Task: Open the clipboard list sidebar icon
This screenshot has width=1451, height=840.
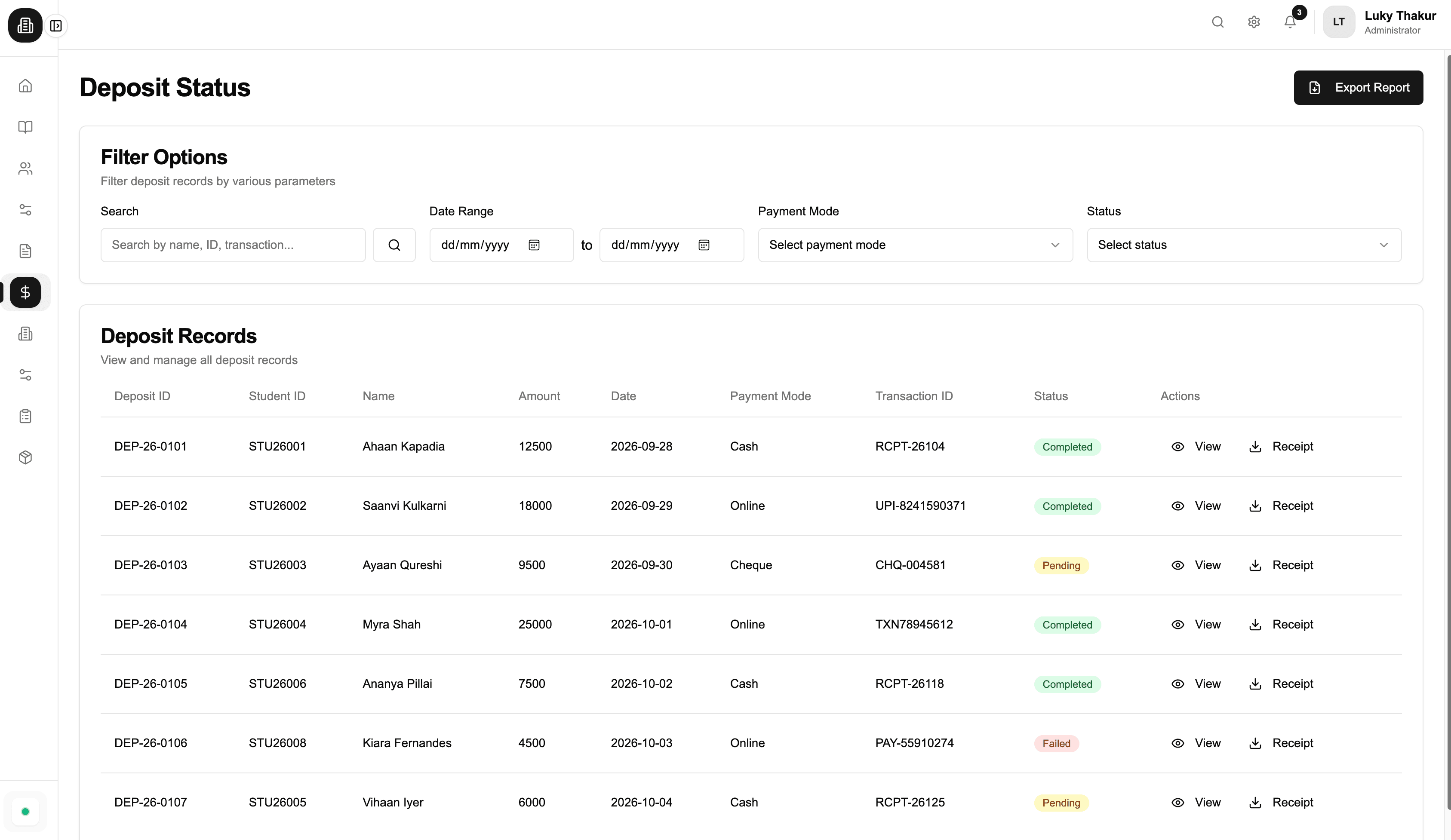Action: [25, 416]
